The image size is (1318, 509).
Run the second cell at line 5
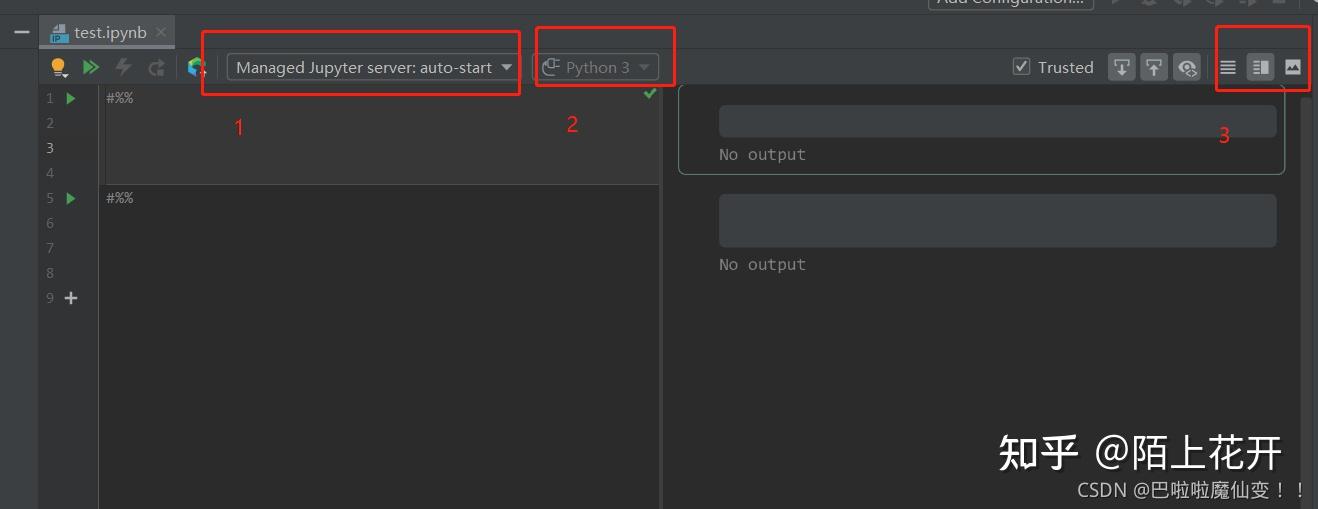click(x=71, y=198)
